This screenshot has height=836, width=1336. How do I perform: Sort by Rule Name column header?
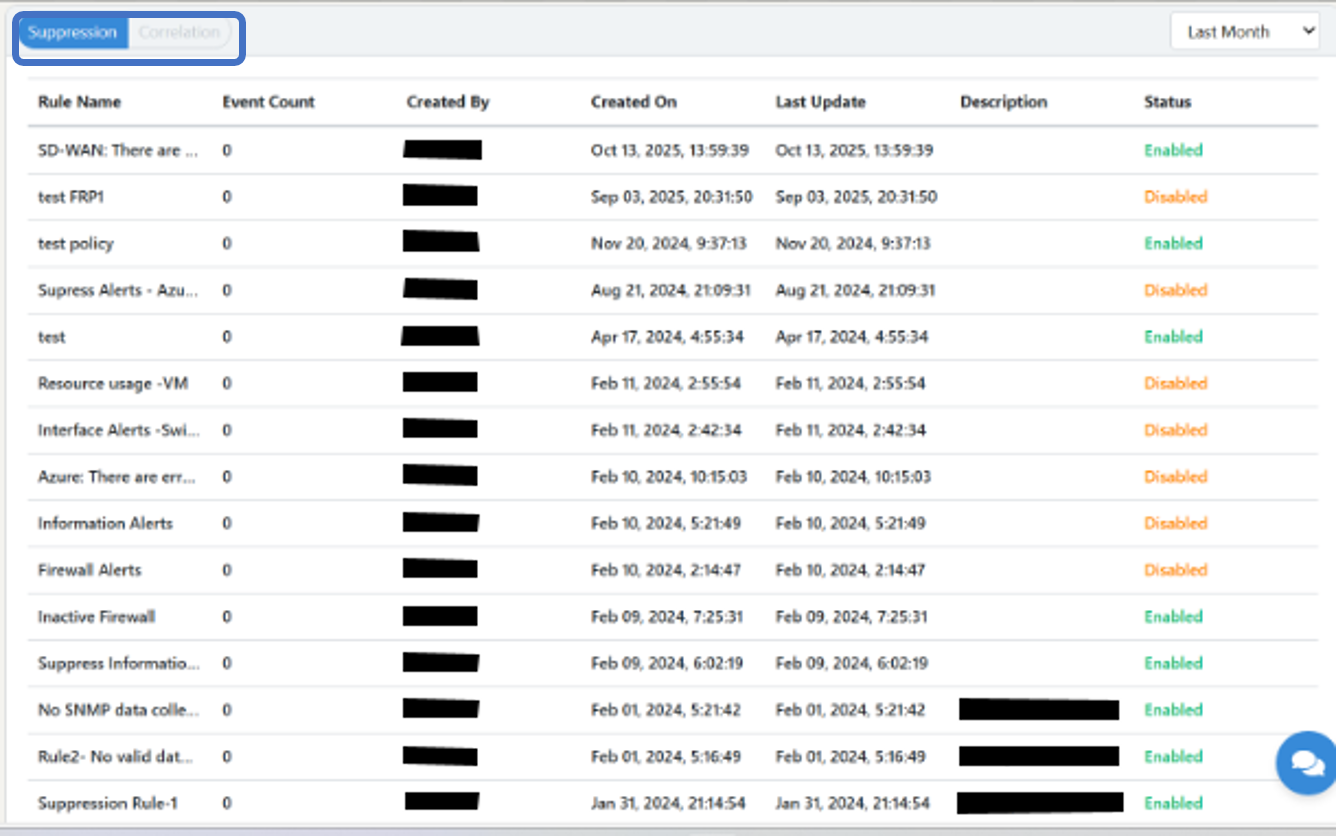[x=79, y=102]
